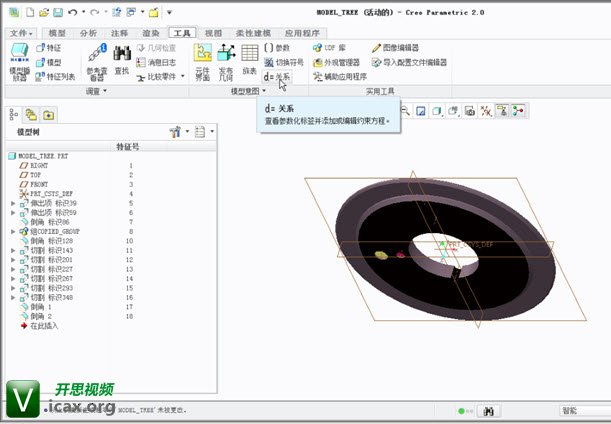Screen dimensions: 611x424
Task: Open the 图像编辑器
Action: pyautogui.click(x=395, y=48)
